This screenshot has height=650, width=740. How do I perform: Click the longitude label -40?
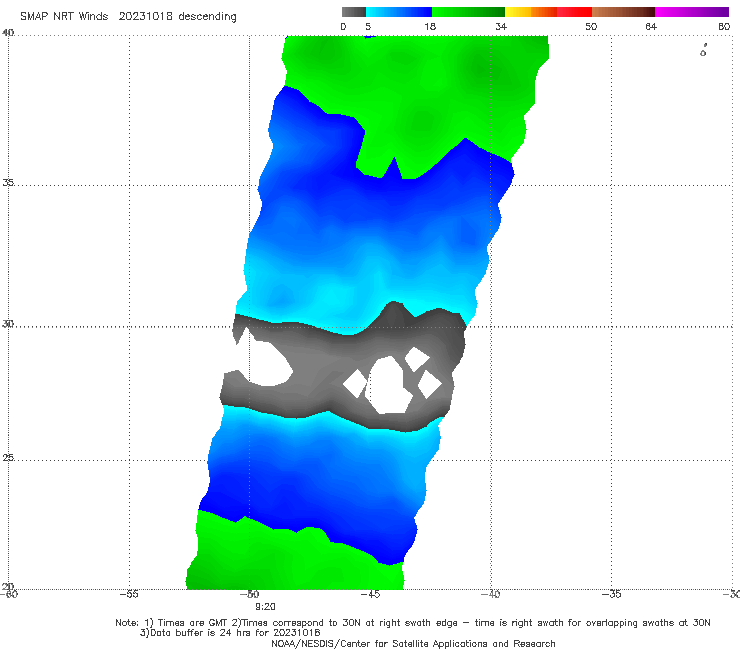point(491,594)
